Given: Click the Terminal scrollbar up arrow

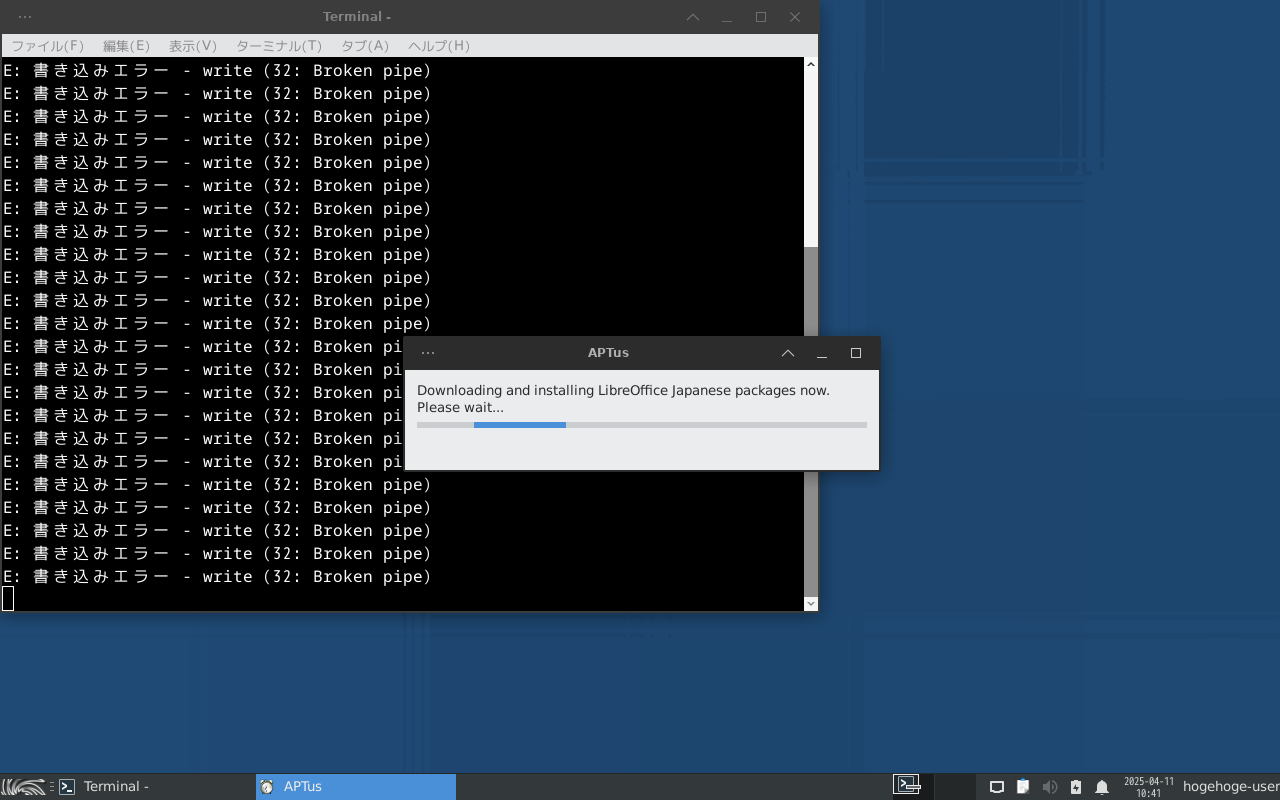Looking at the screenshot, I should click(811, 65).
